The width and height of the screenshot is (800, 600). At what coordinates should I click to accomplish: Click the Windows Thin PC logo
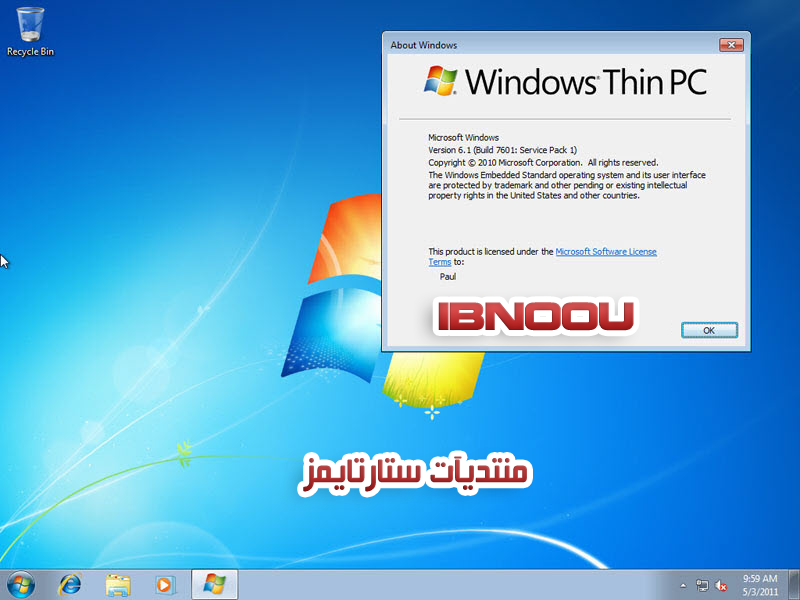(x=565, y=82)
